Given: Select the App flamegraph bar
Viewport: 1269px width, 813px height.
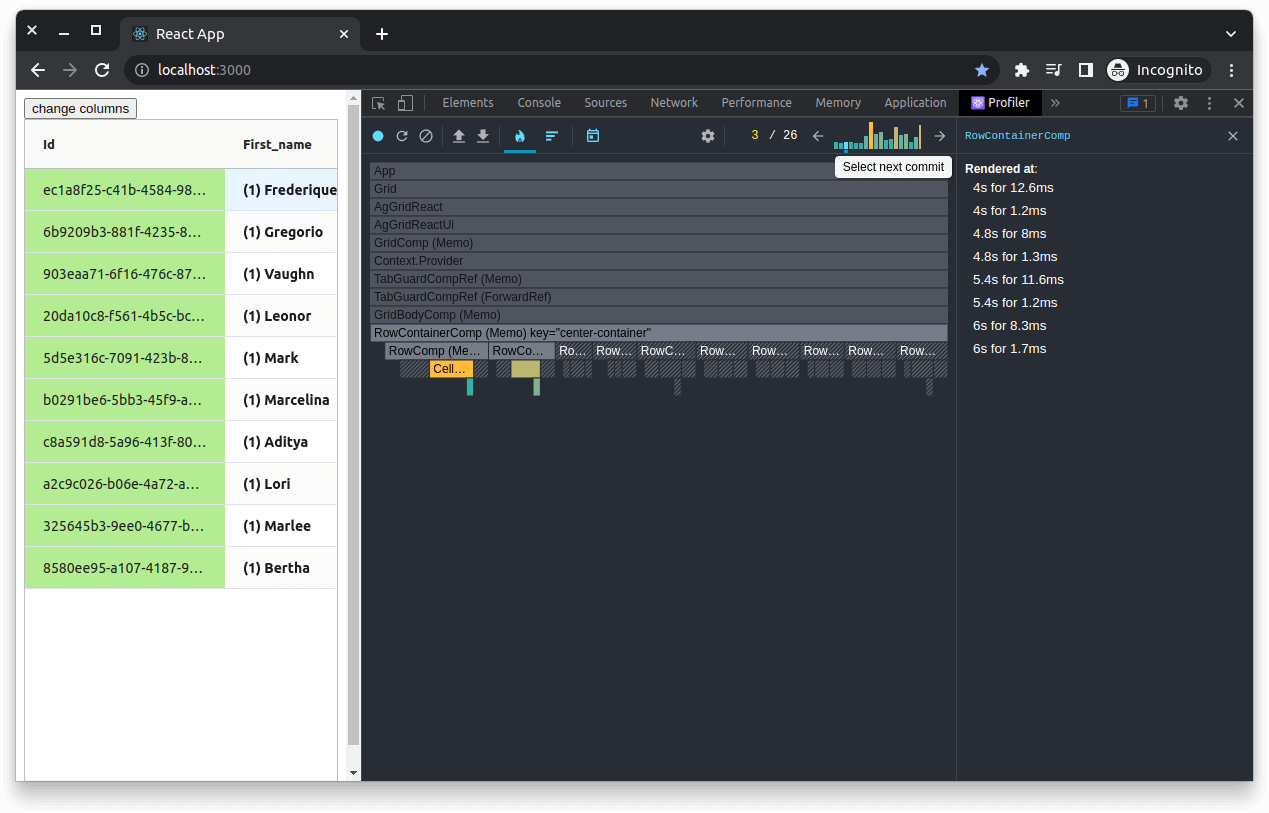Looking at the screenshot, I should 659,171.
